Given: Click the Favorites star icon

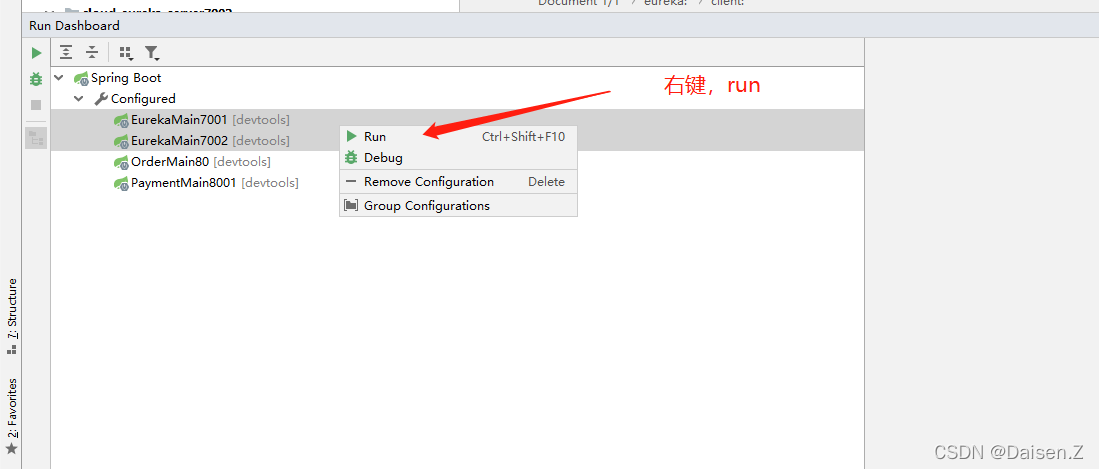Looking at the screenshot, I should click(11, 449).
